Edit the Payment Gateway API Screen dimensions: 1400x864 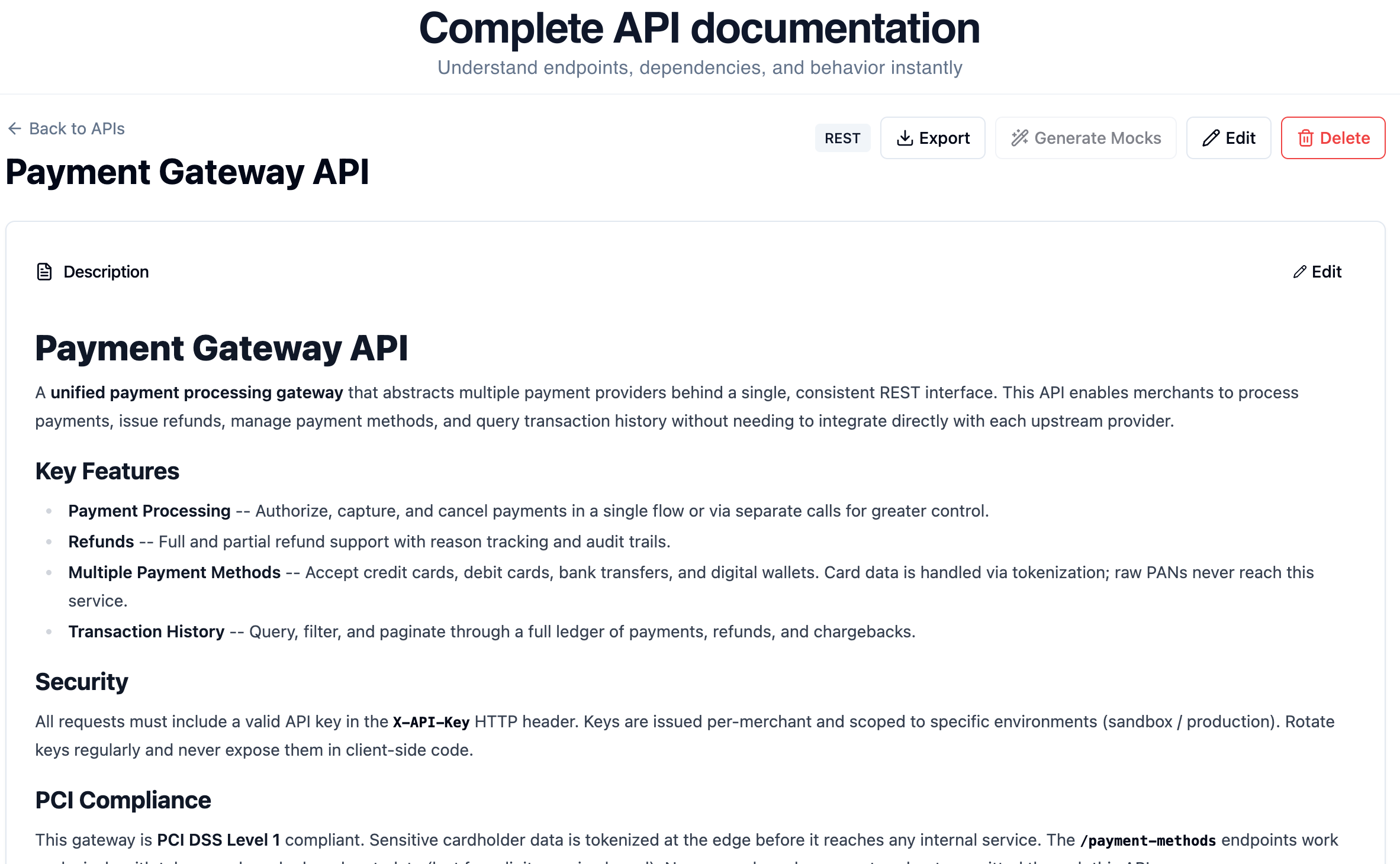pyautogui.click(x=1228, y=137)
